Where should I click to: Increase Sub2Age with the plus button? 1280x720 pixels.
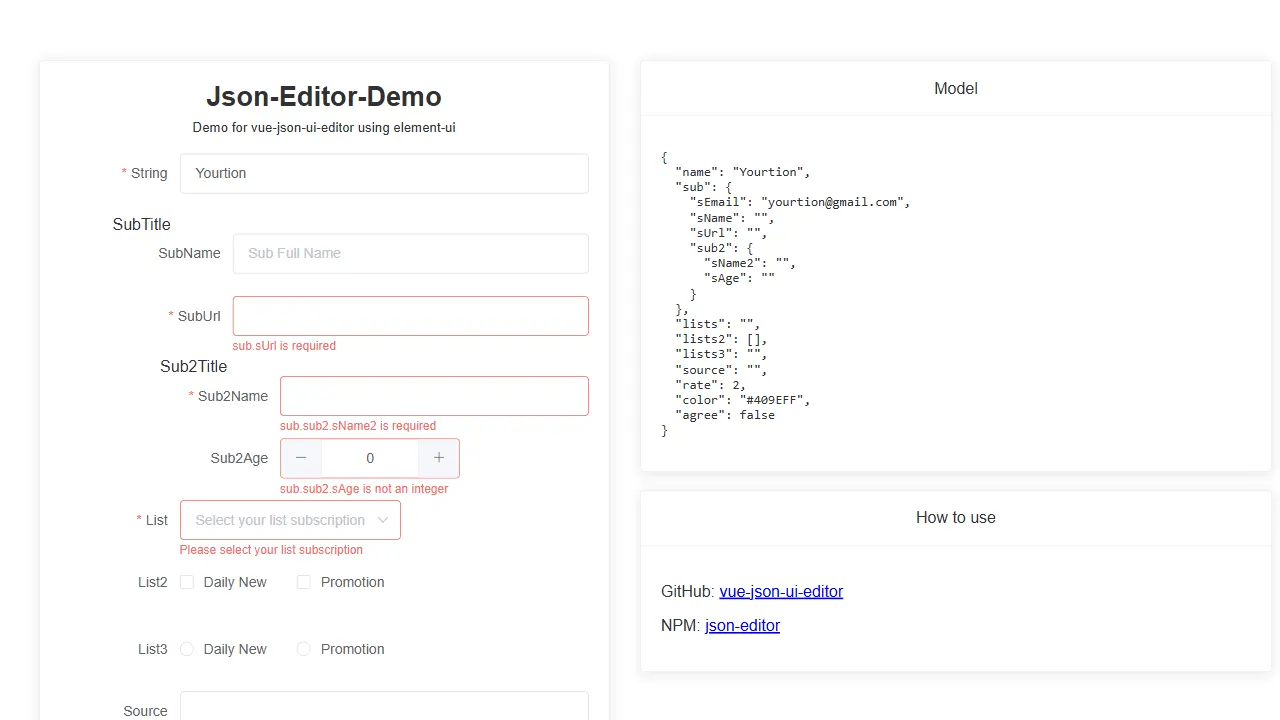[438, 458]
